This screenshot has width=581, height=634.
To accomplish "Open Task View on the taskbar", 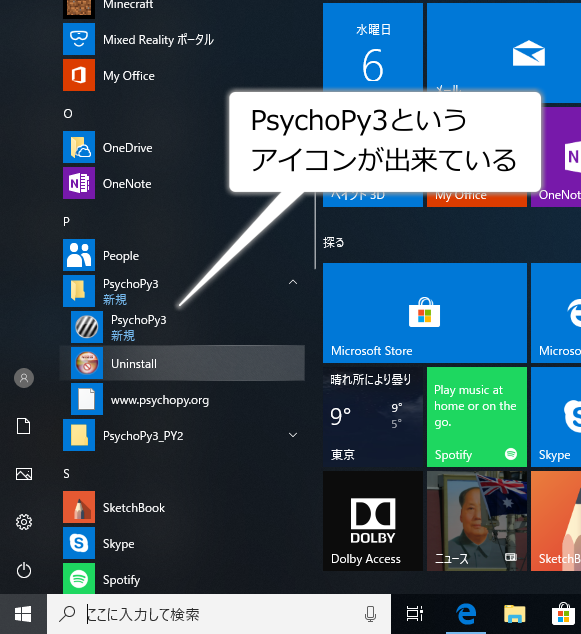I will (414, 614).
